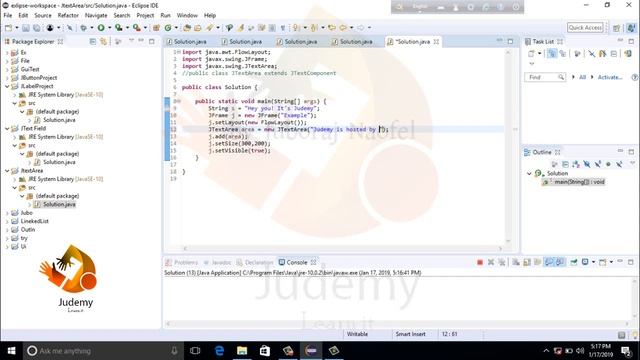640x360 pixels.
Task: Click the Windows Start button
Action: [x=11, y=351]
